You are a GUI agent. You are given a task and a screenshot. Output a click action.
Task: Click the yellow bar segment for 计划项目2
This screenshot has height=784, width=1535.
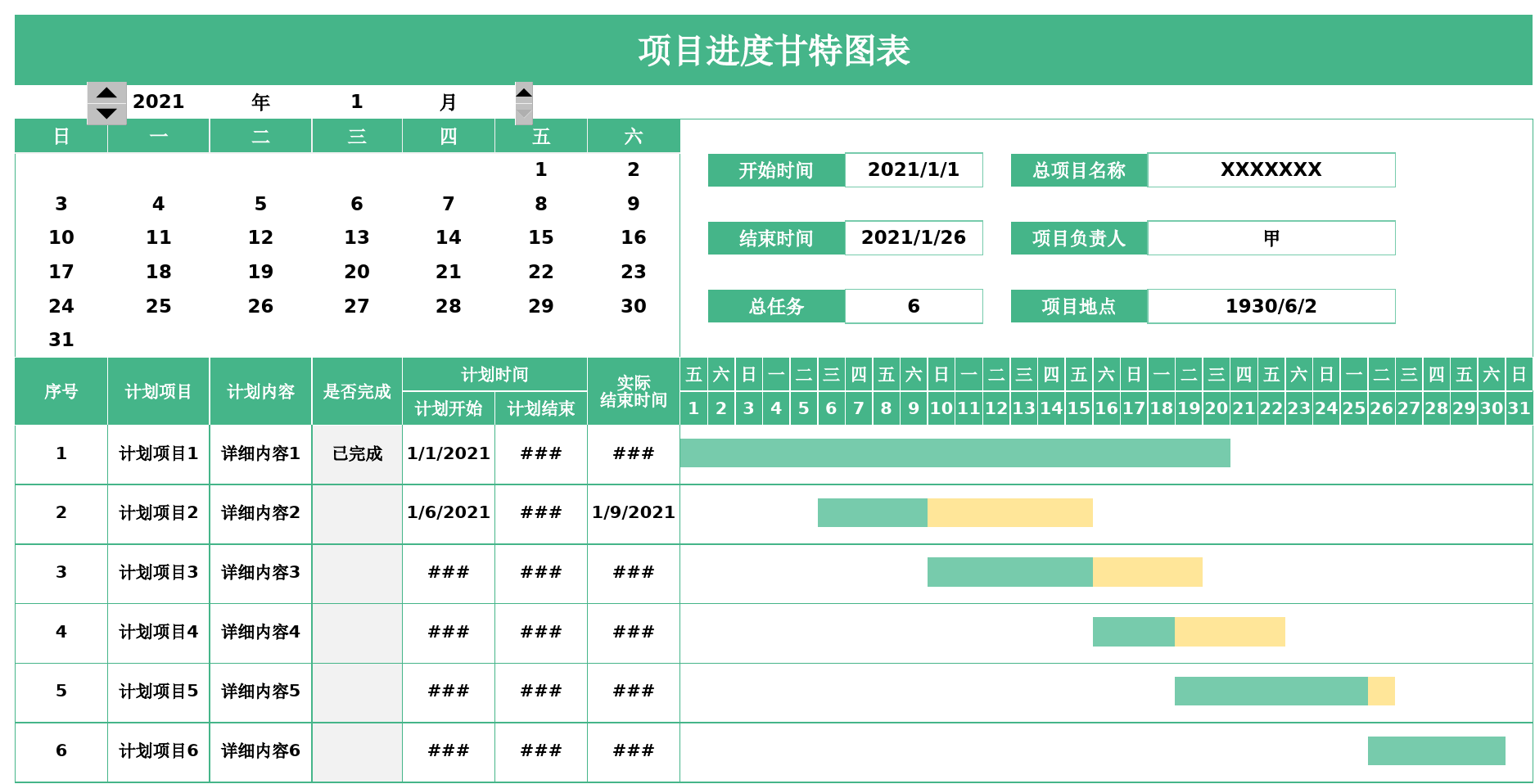1010,513
